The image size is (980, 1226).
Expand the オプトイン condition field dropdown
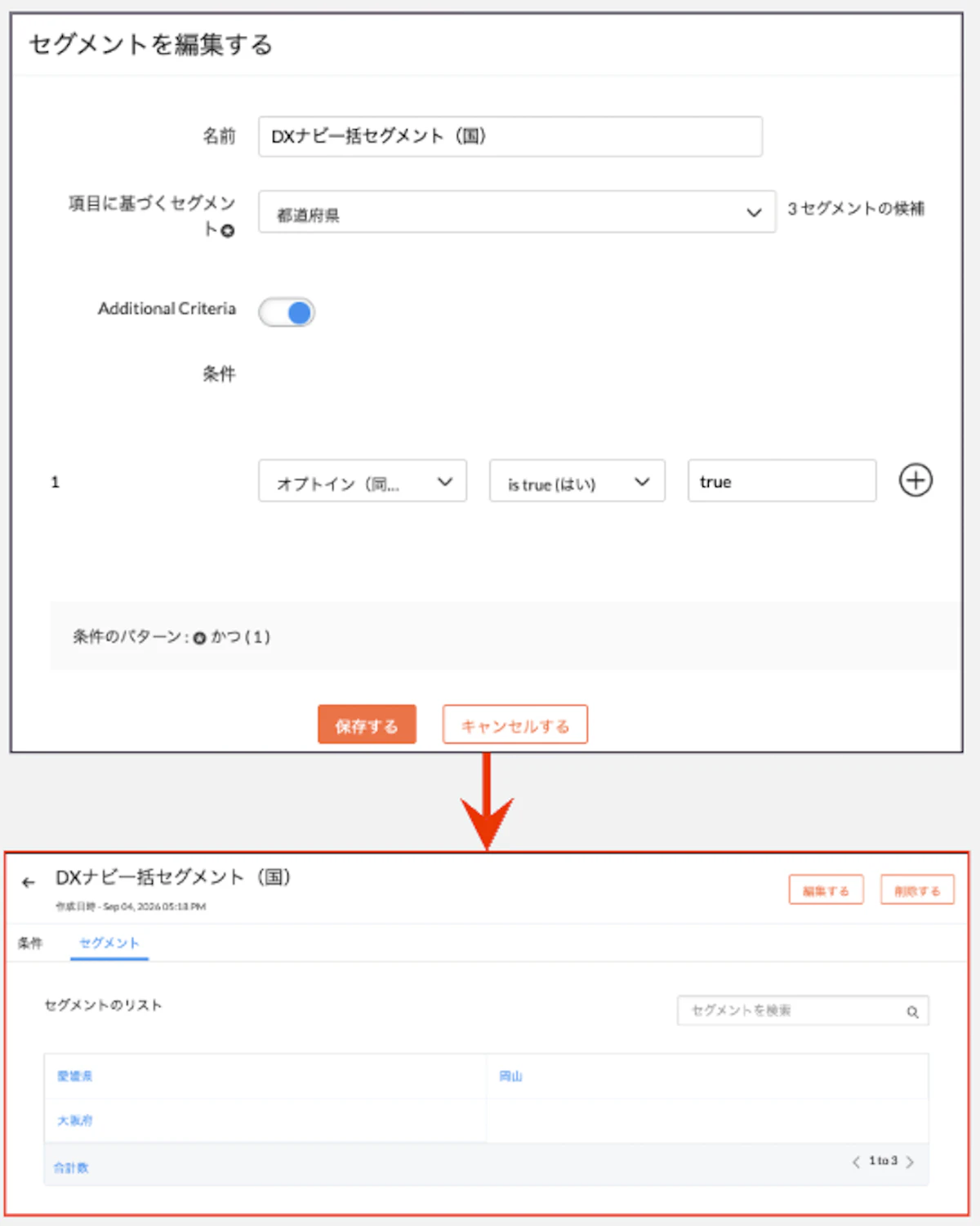coord(363,481)
